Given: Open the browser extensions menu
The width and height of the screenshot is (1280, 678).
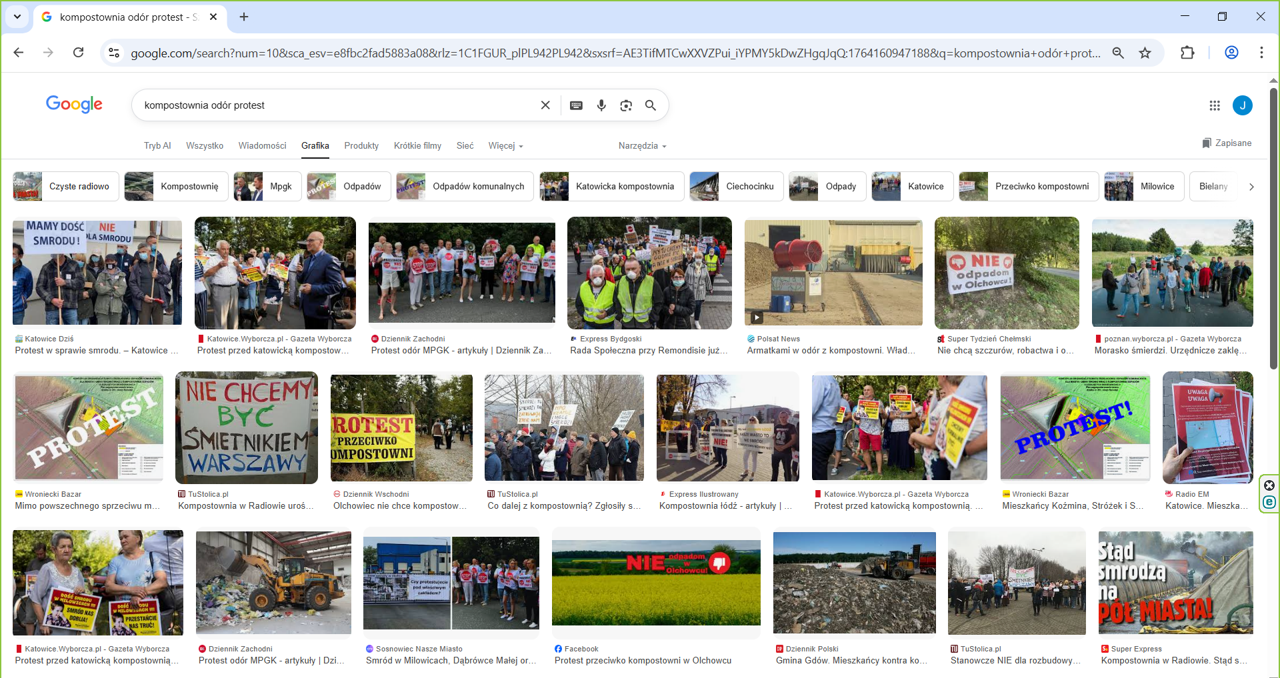Looking at the screenshot, I should coord(1187,53).
